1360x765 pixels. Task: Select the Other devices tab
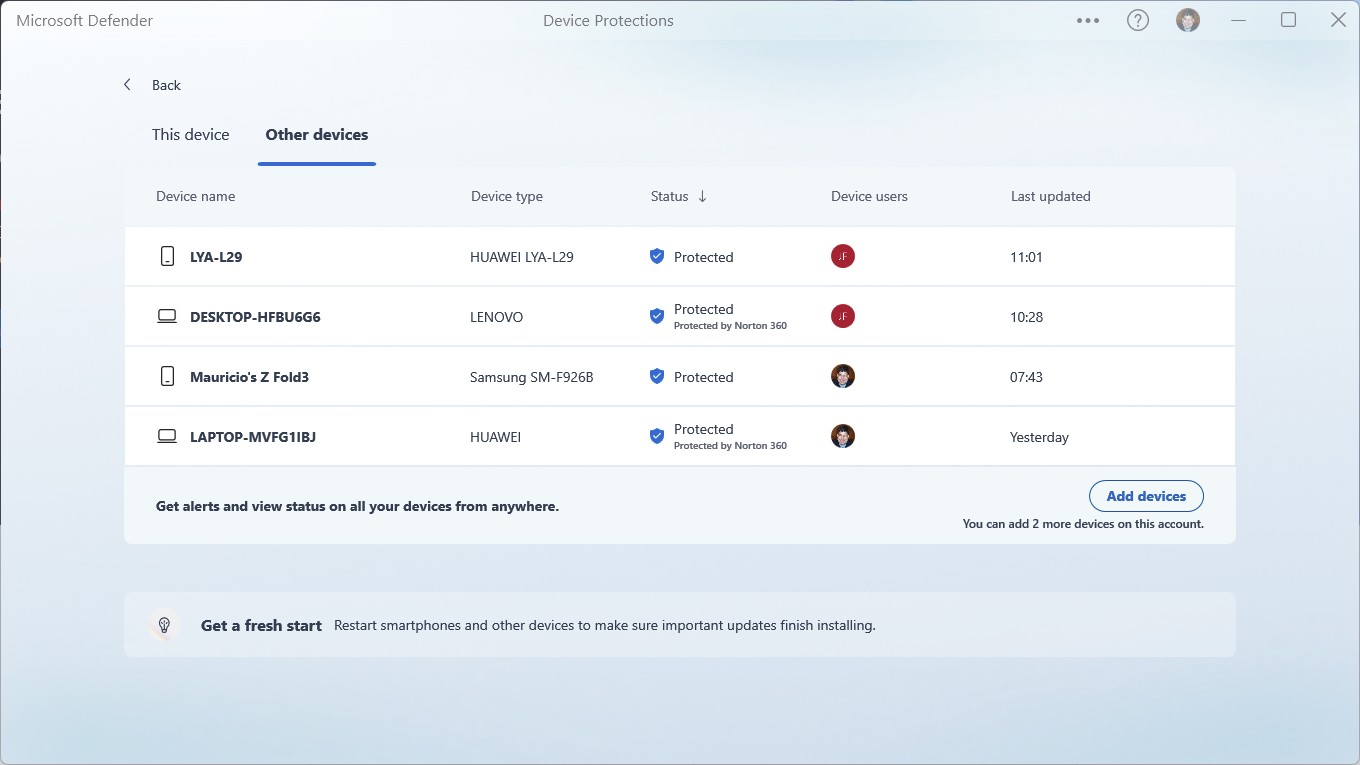coord(317,135)
